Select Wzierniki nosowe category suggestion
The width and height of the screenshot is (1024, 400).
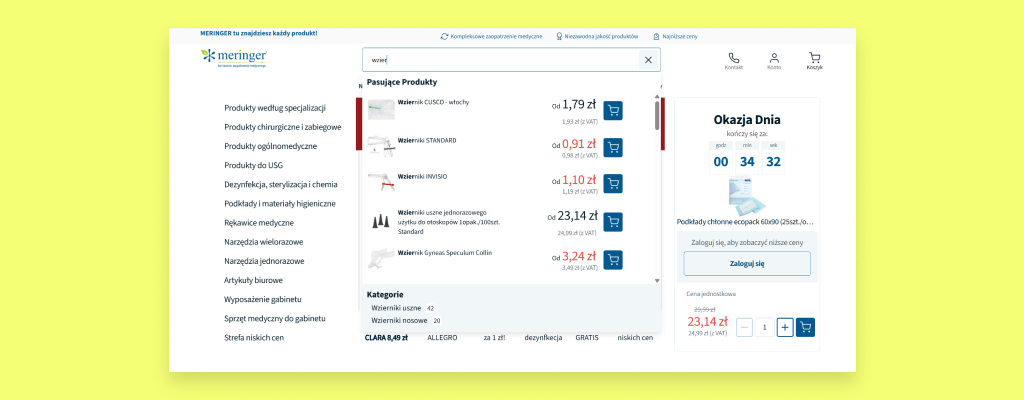(x=400, y=321)
